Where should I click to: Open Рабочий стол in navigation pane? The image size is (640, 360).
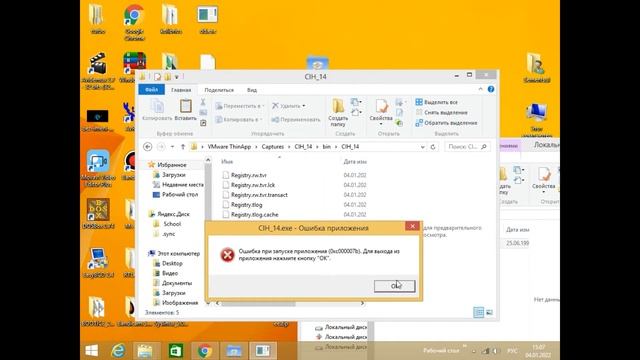tap(180, 194)
